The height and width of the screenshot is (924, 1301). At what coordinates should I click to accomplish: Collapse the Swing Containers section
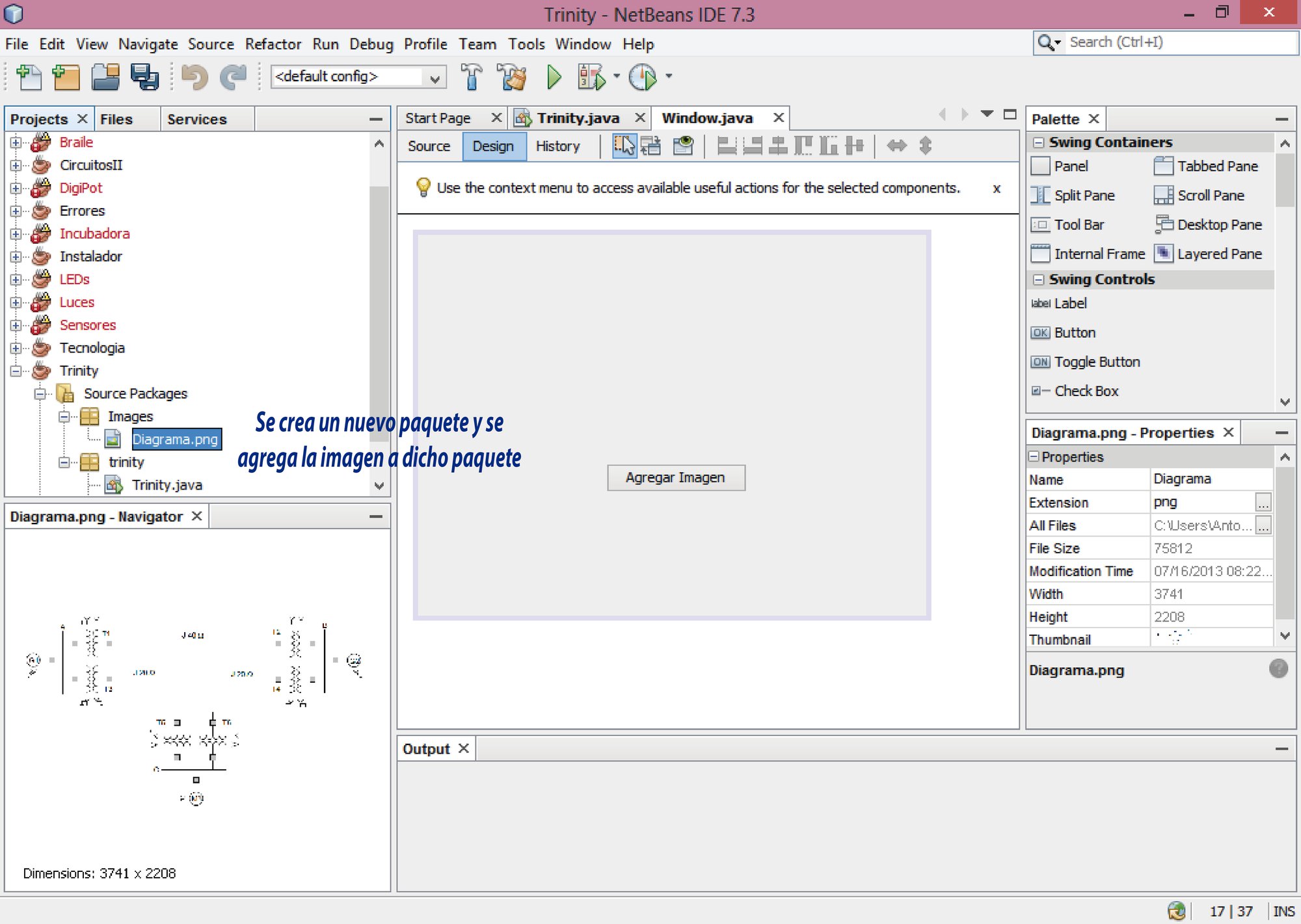coord(1039,142)
